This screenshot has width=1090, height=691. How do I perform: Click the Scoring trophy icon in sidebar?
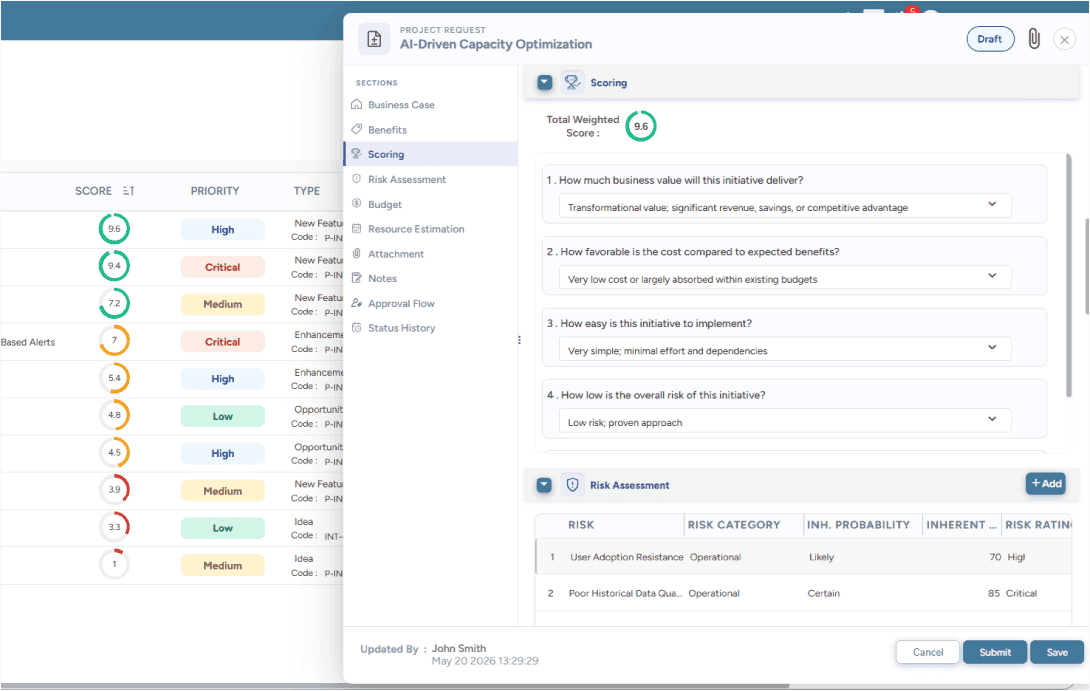[357, 154]
